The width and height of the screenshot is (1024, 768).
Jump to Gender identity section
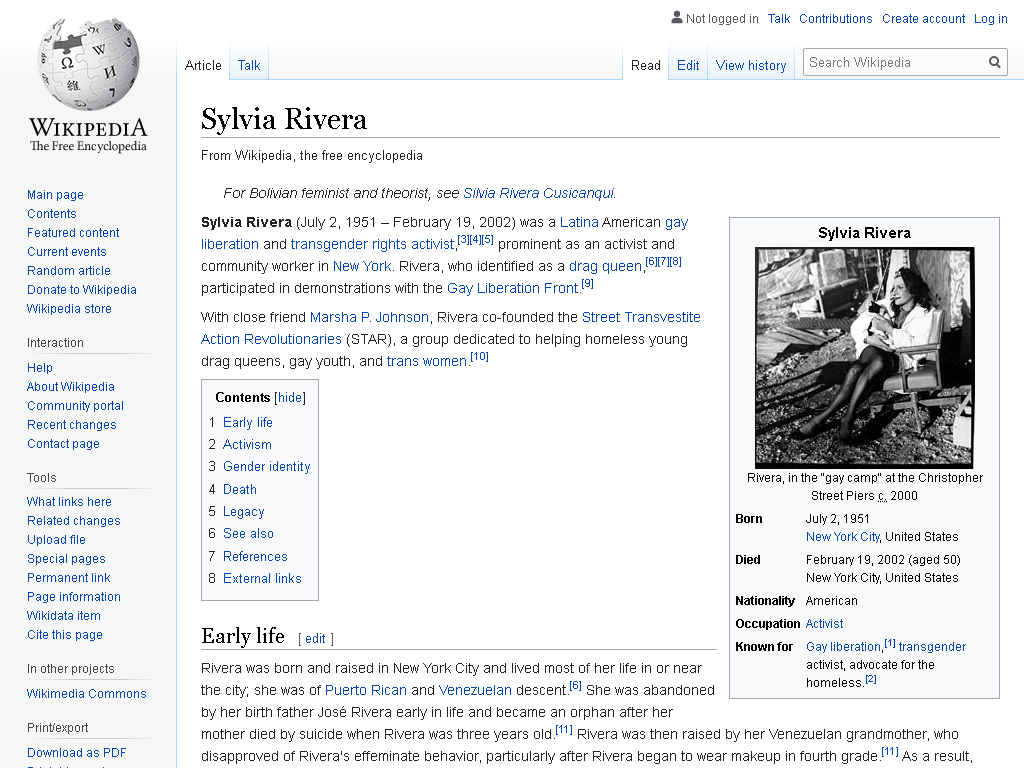click(x=266, y=466)
